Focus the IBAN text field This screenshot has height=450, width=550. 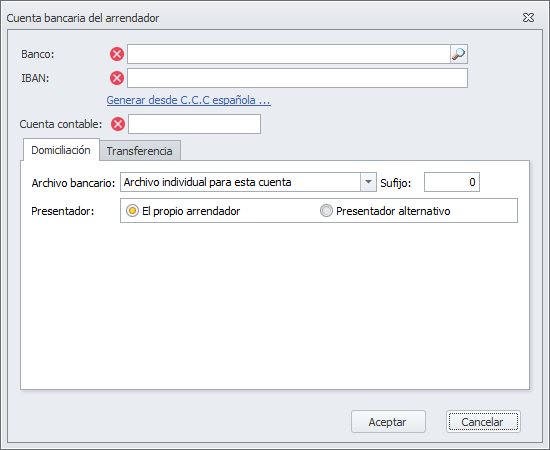coord(297,78)
